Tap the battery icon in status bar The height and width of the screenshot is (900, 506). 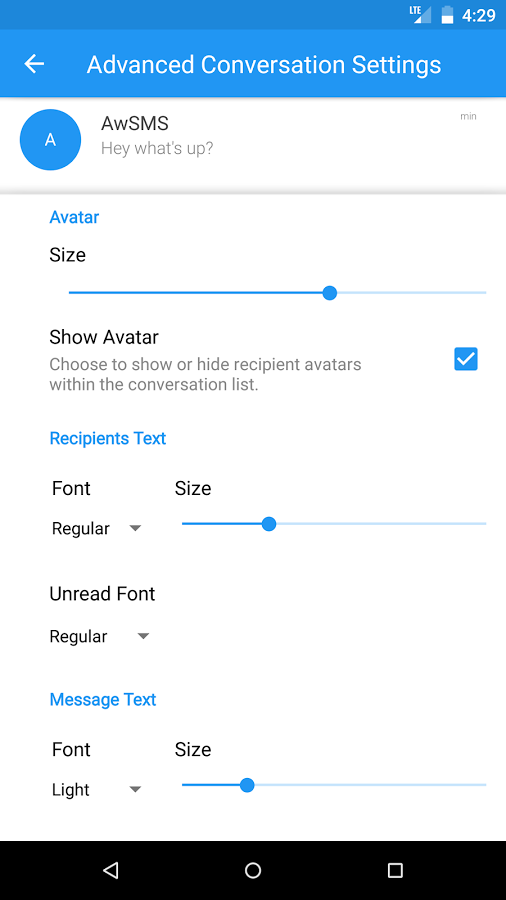coord(447,15)
